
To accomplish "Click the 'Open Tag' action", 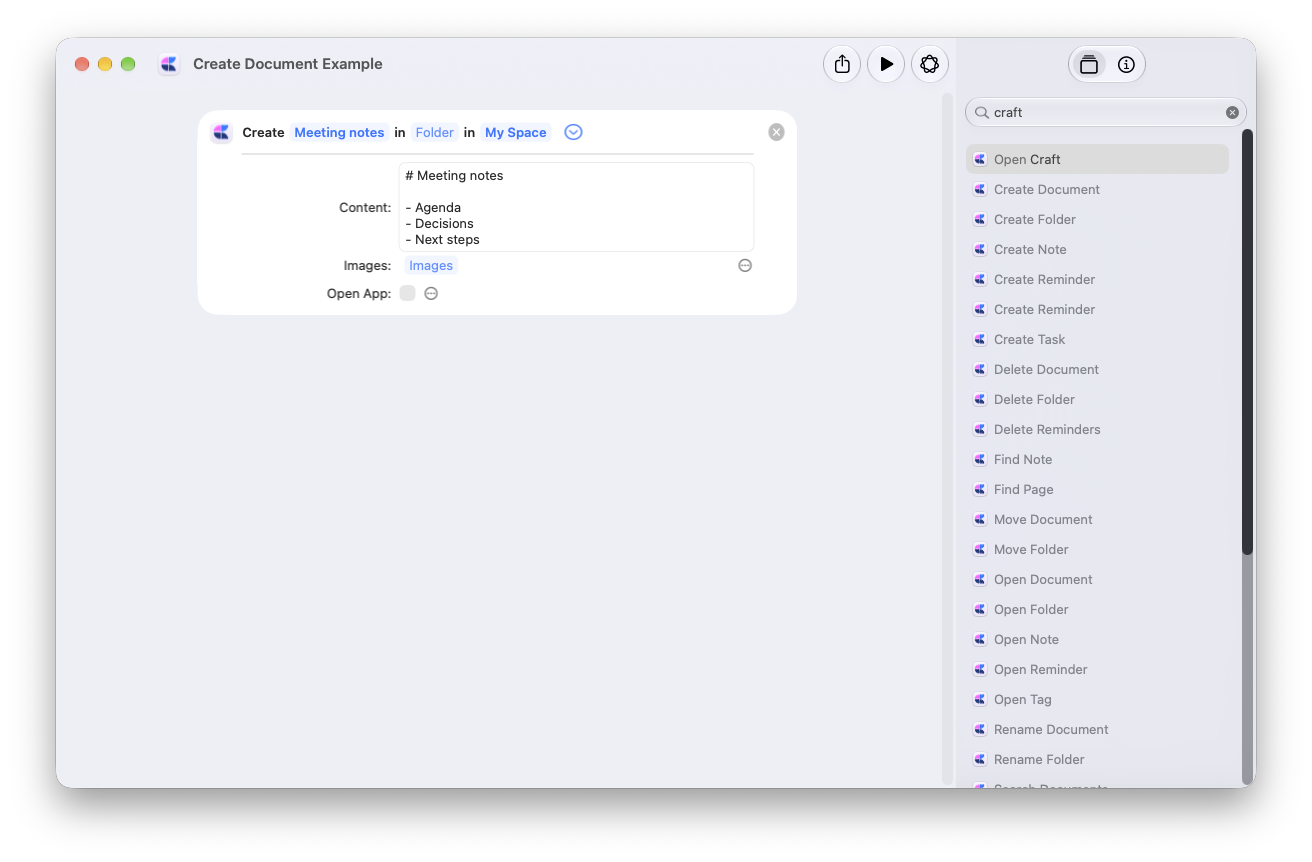I will (1097, 699).
